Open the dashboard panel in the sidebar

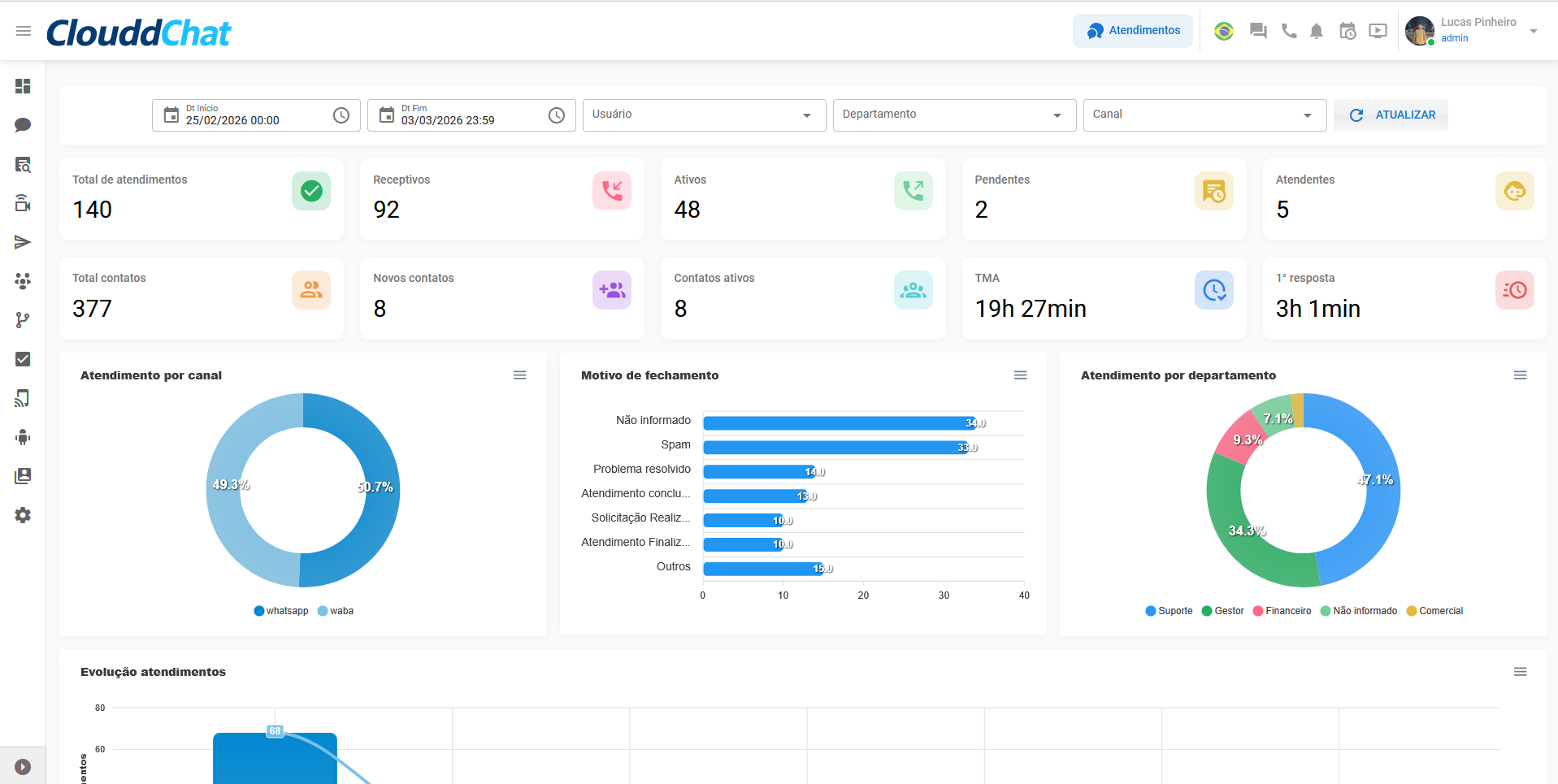point(23,86)
